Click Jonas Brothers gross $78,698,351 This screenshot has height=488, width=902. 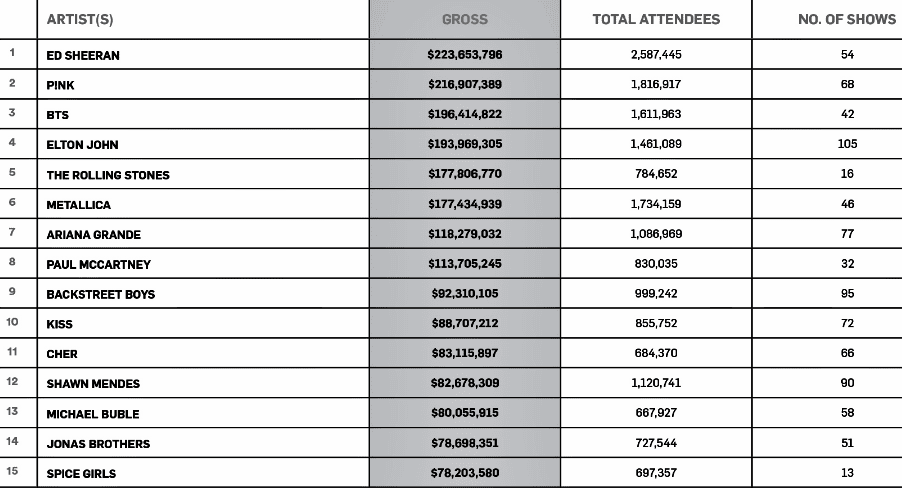464,443
